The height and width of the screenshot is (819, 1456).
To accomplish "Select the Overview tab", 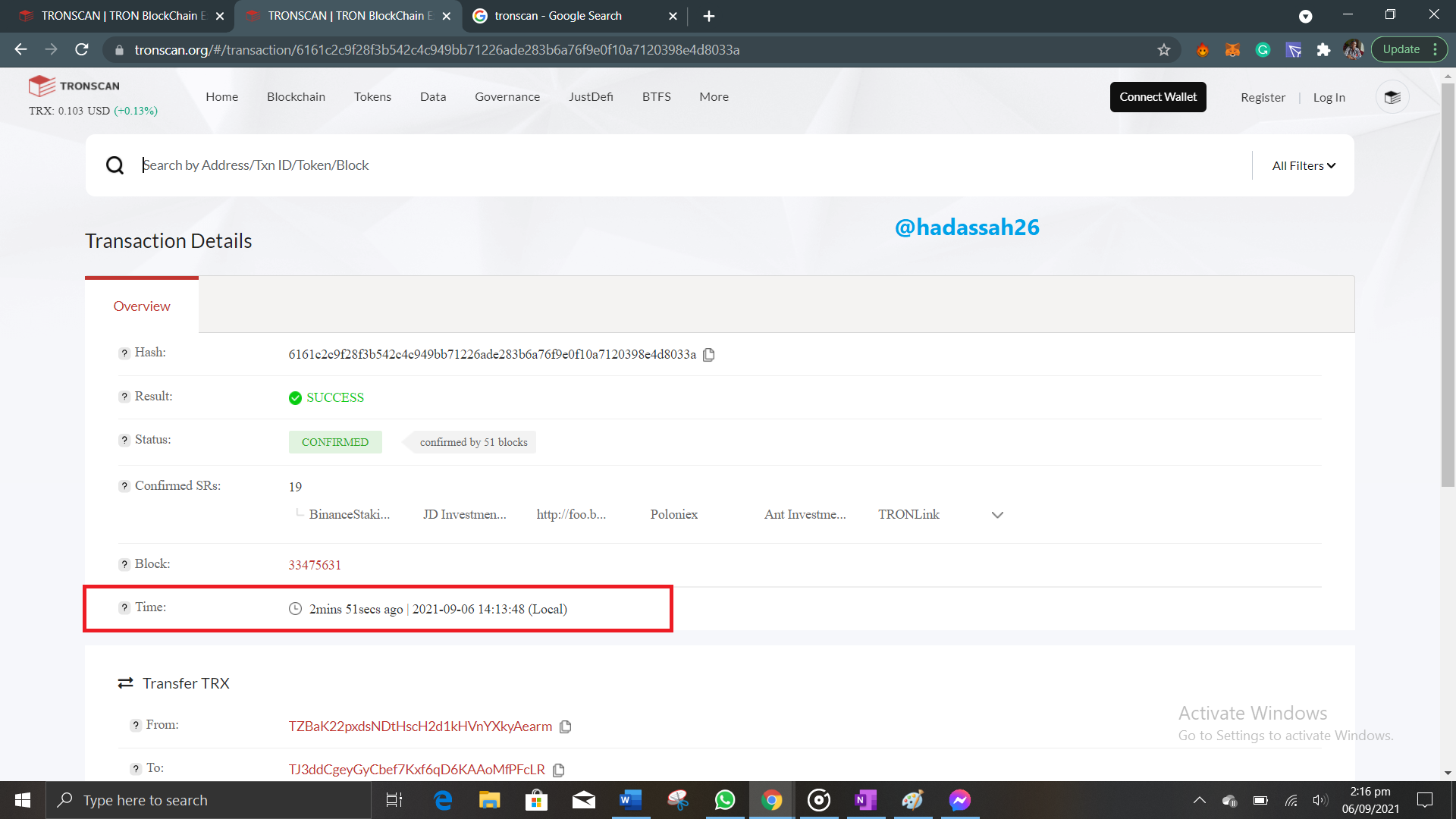I will 142,306.
